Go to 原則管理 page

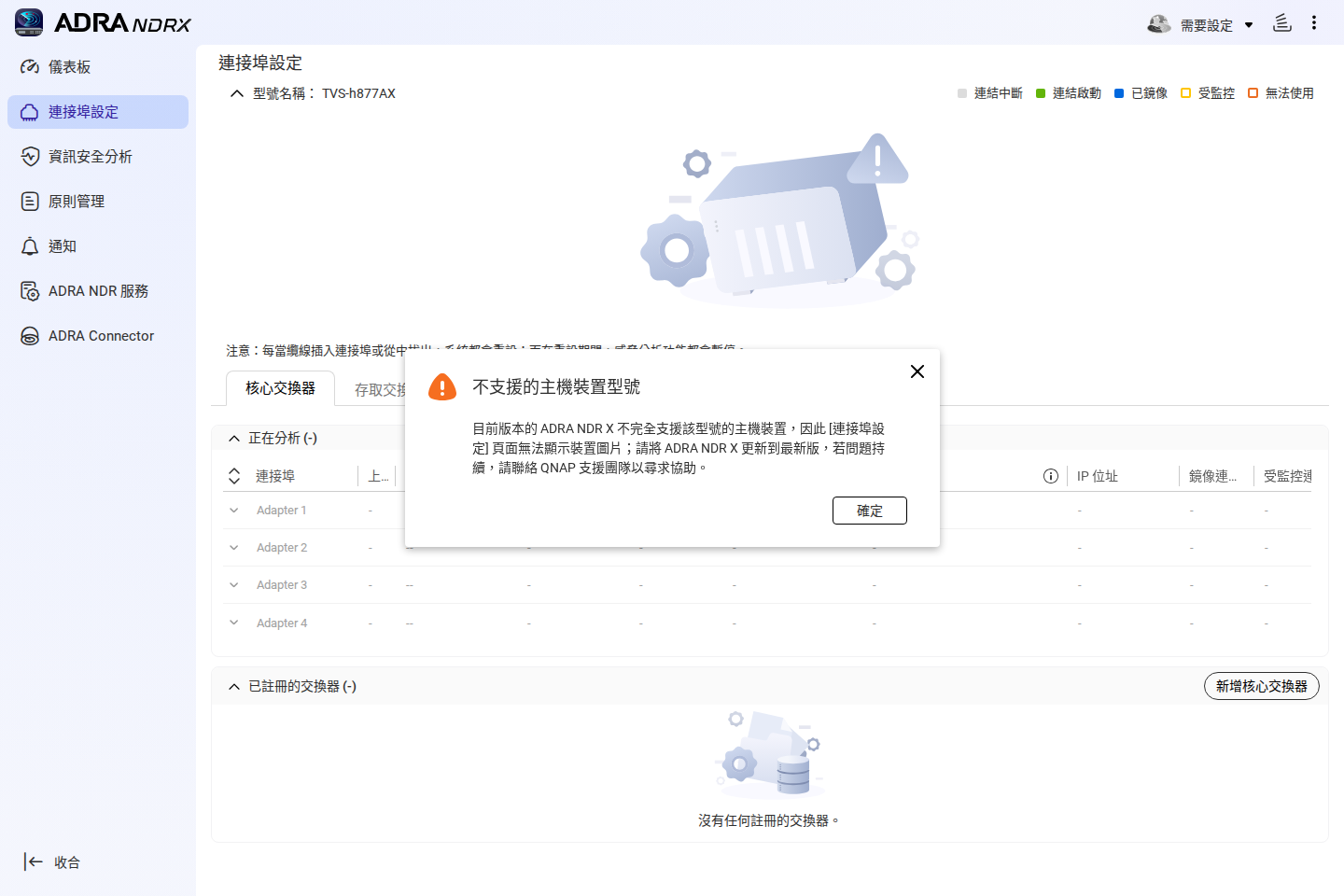coord(98,202)
